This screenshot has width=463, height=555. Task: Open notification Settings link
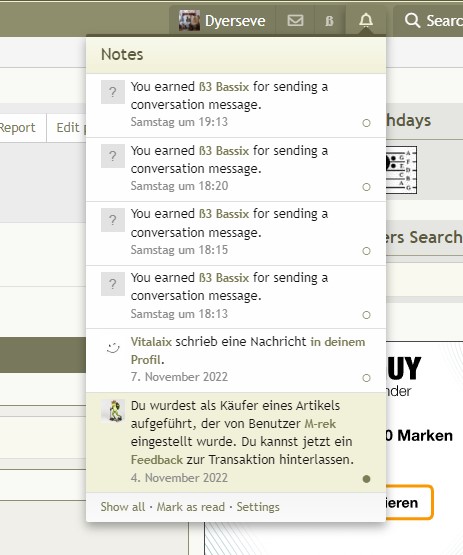258,507
